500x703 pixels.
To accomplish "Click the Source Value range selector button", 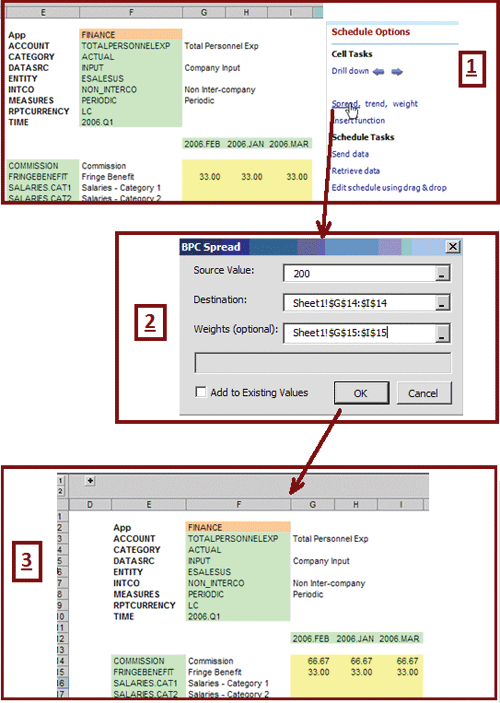I will (x=442, y=273).
